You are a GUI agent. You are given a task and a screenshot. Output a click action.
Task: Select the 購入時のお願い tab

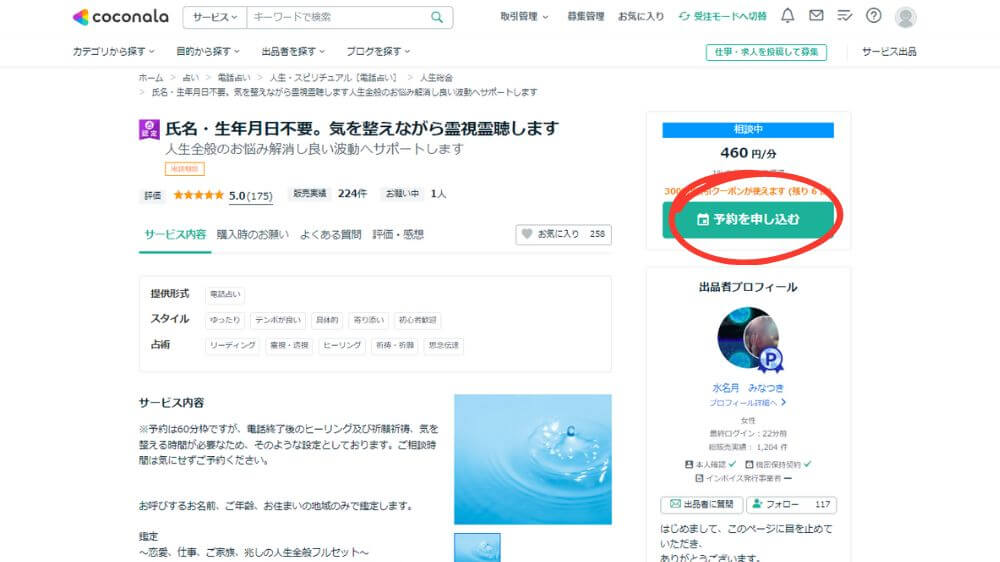(253, 234)
